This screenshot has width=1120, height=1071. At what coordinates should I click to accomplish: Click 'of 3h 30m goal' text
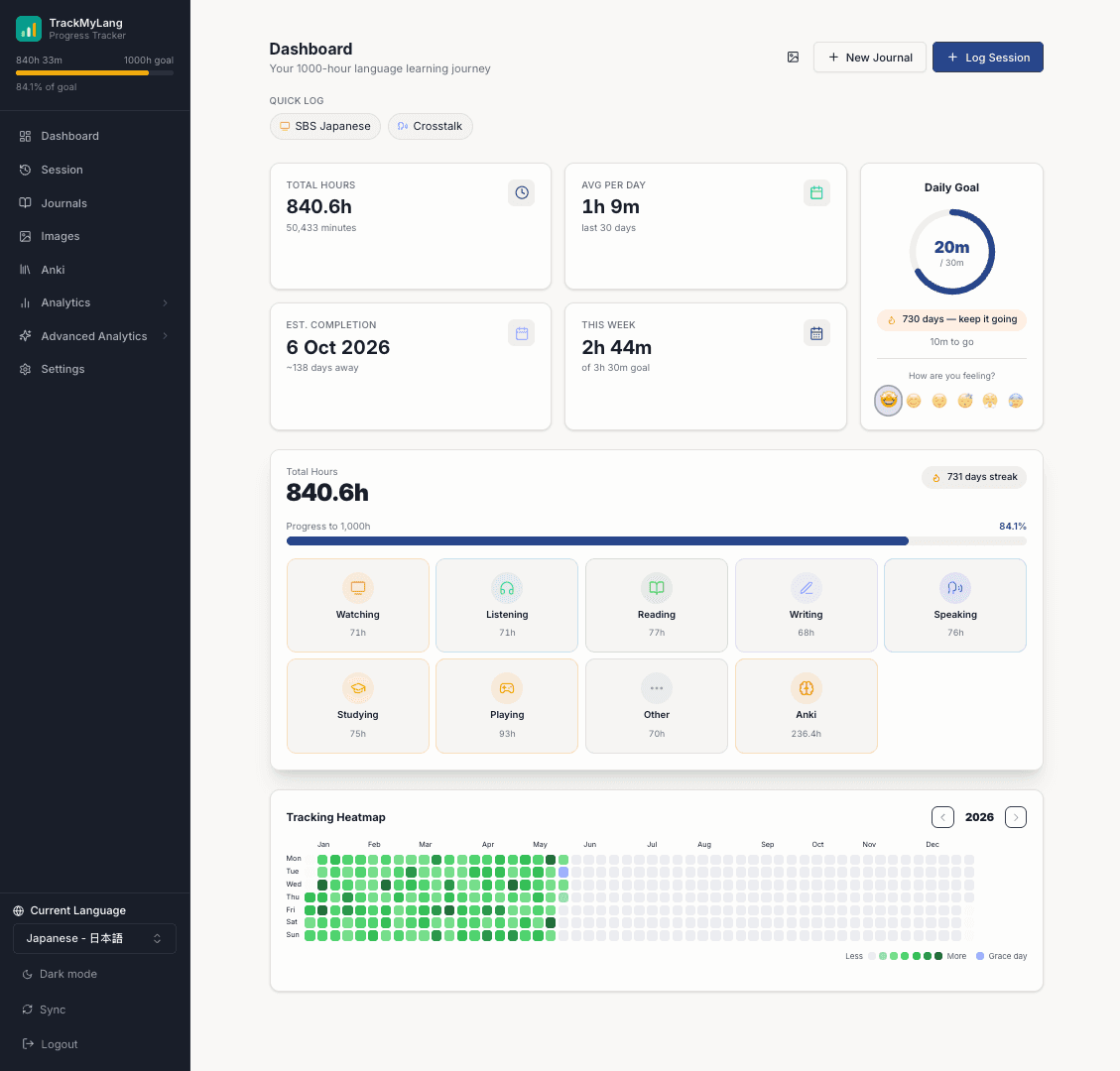point(615,368)
